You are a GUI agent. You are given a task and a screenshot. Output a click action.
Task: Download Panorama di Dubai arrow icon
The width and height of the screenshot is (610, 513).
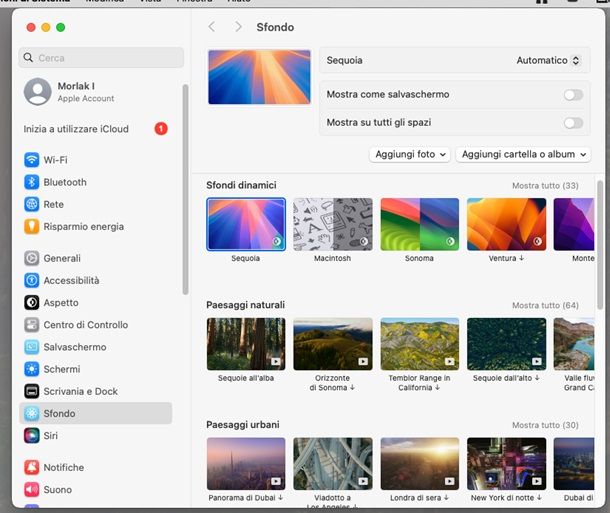point(280,497)
